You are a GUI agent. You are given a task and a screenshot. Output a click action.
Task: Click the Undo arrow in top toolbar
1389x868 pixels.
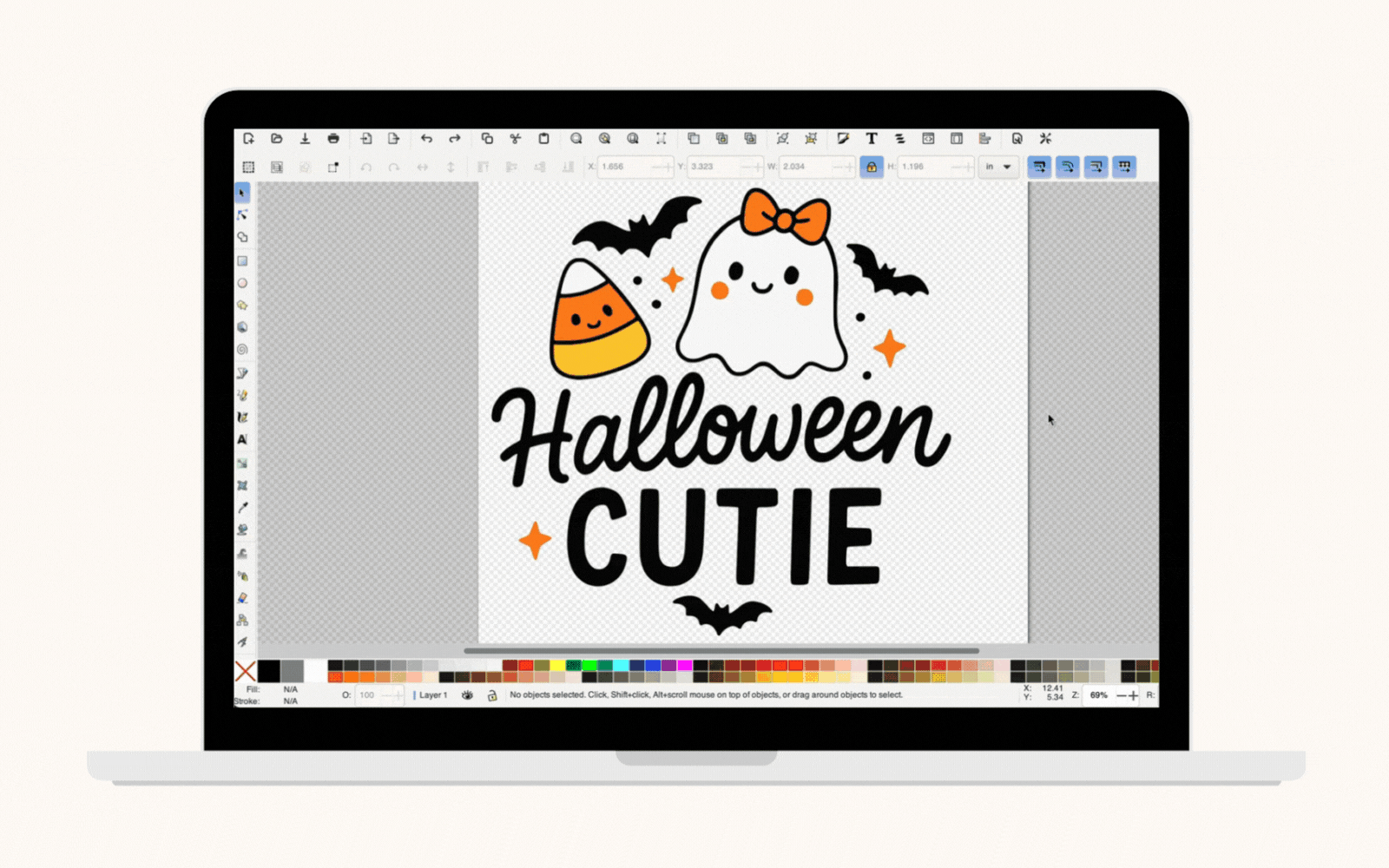click(426, 139)
